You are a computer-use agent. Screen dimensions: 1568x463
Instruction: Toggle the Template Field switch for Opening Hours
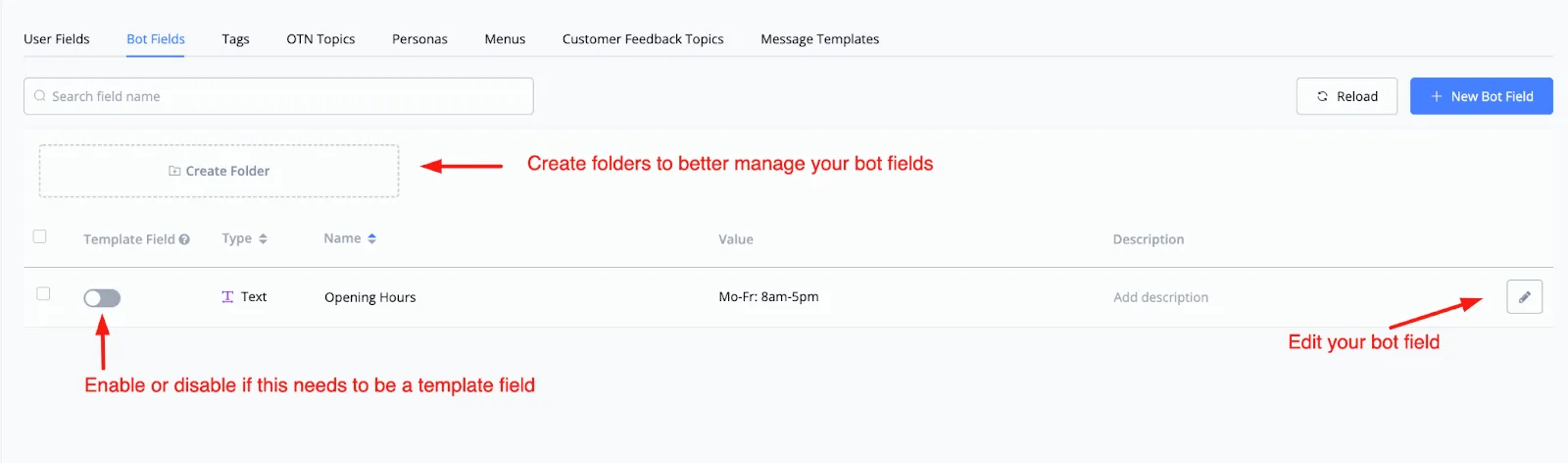102,298
